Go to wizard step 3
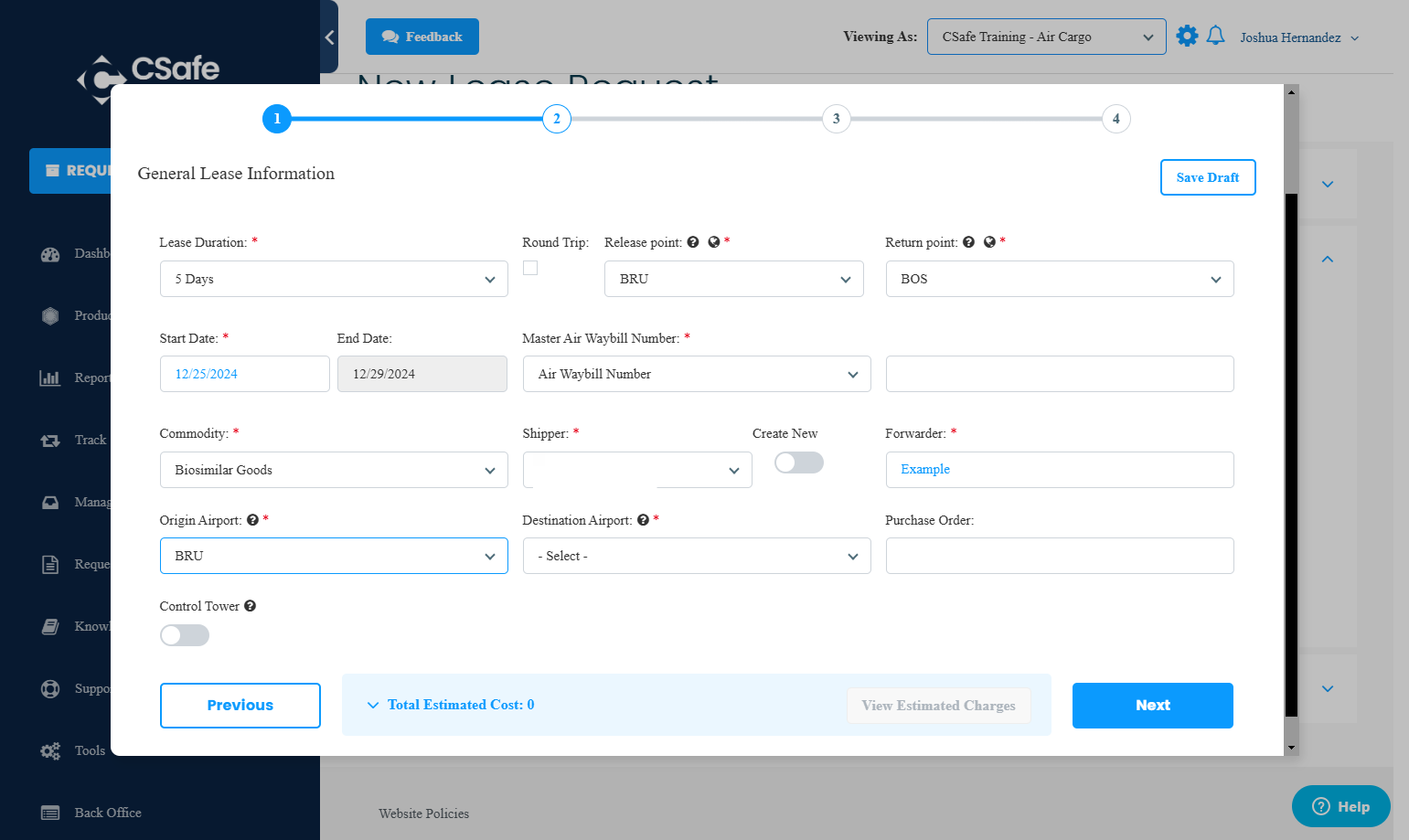The image size is (1409, 840). click(x=837, y=119)
